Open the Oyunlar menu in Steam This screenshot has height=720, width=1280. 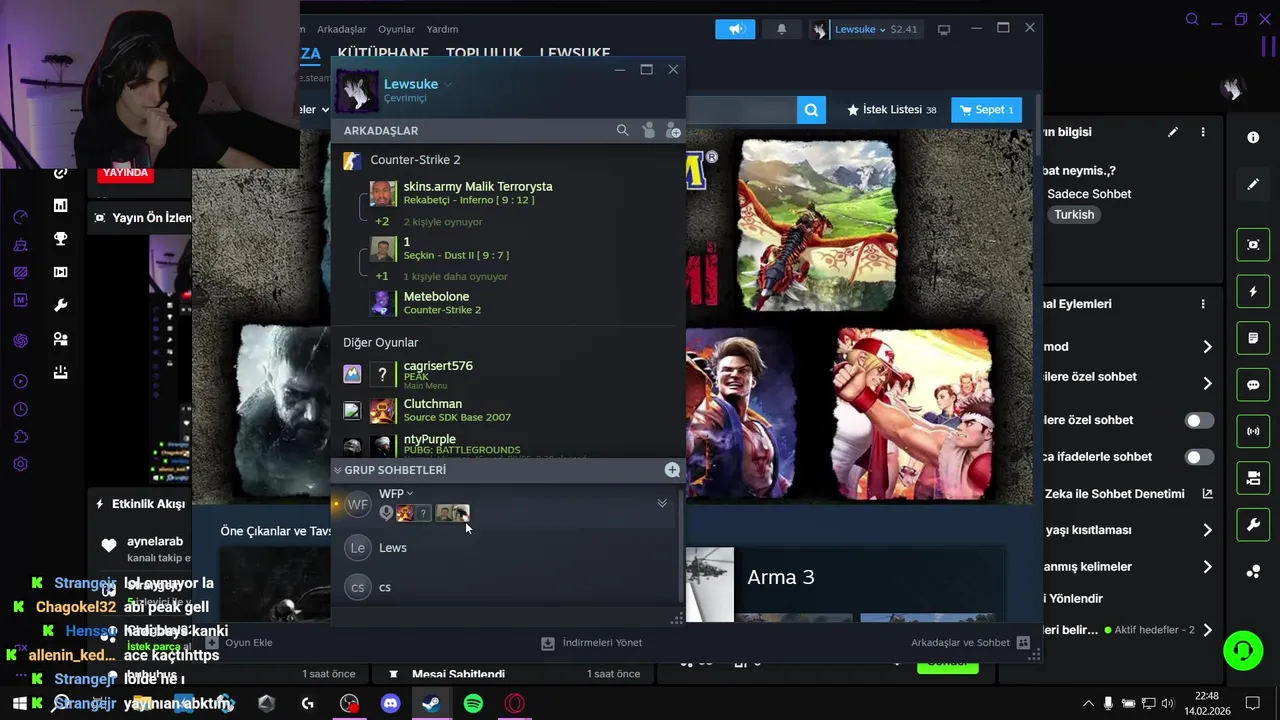(x=396, y=29)
